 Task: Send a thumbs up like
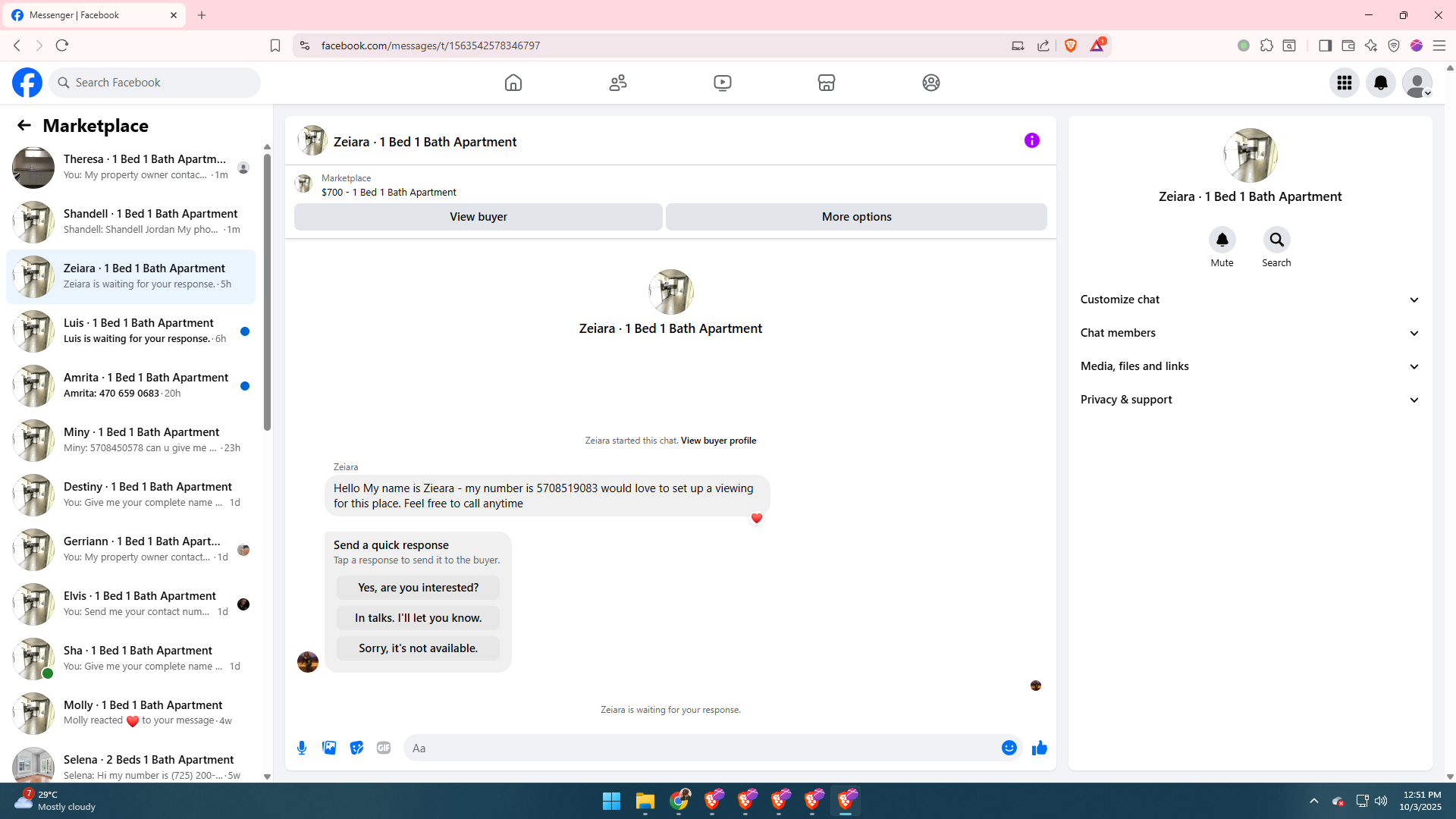[x=1040, y=748]
